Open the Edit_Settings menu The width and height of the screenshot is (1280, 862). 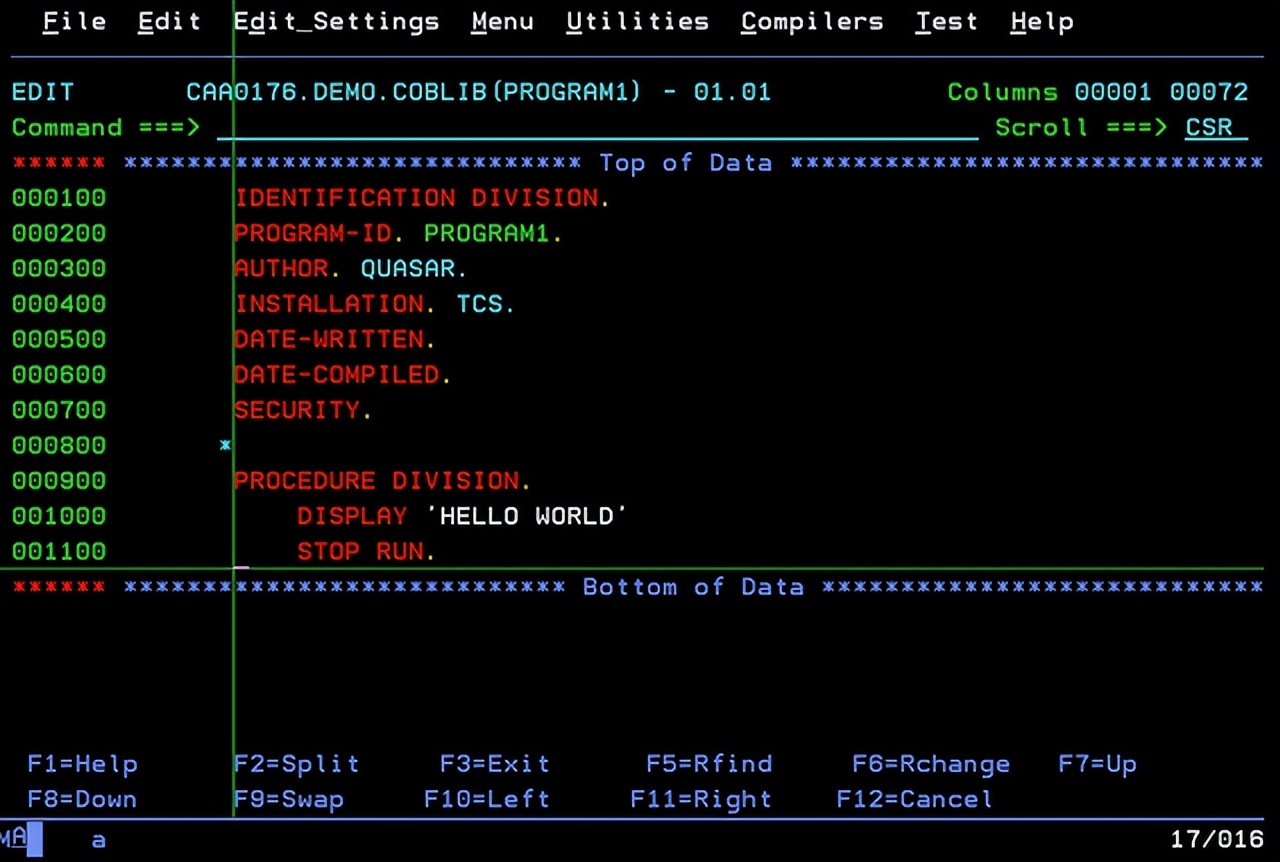336,21
